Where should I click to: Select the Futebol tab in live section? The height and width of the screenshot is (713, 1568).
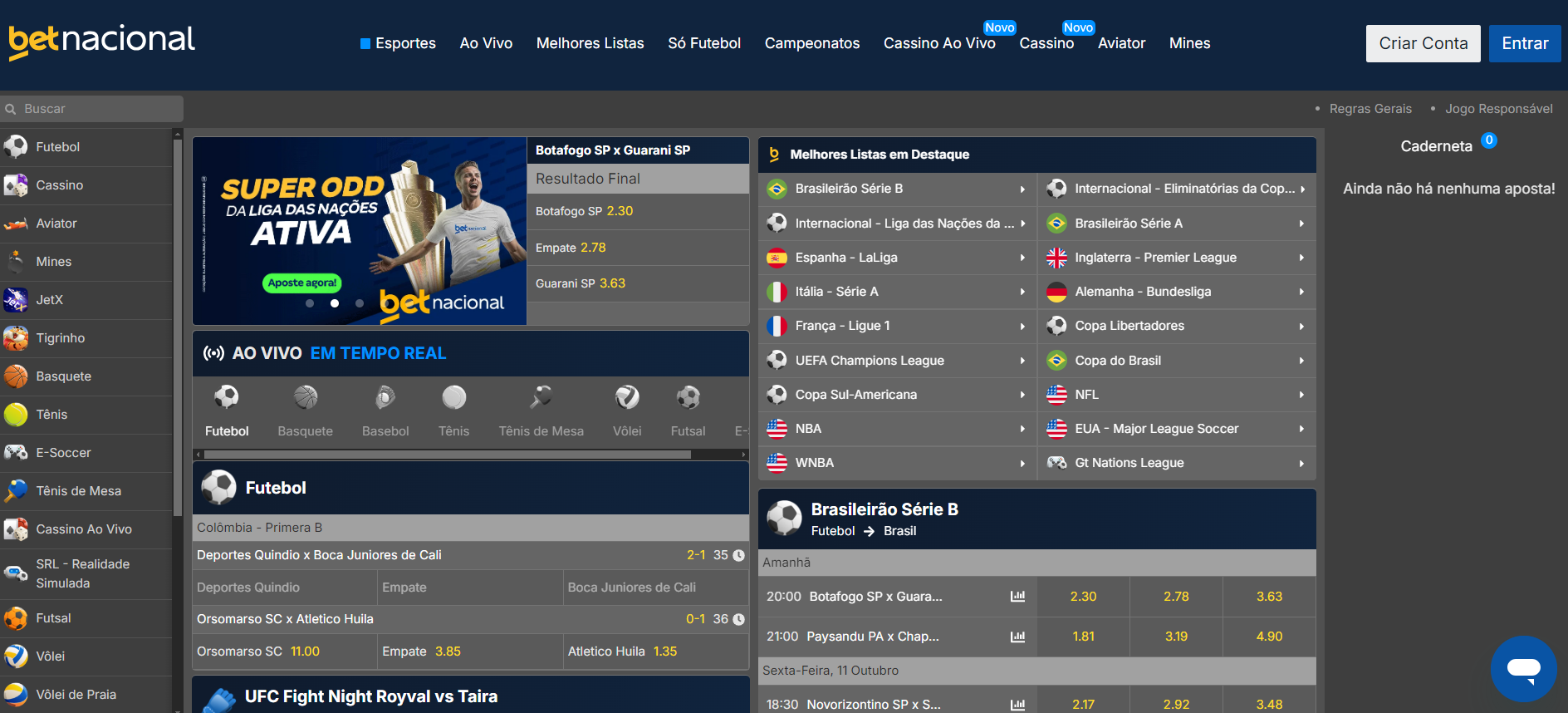click(227, 411)
